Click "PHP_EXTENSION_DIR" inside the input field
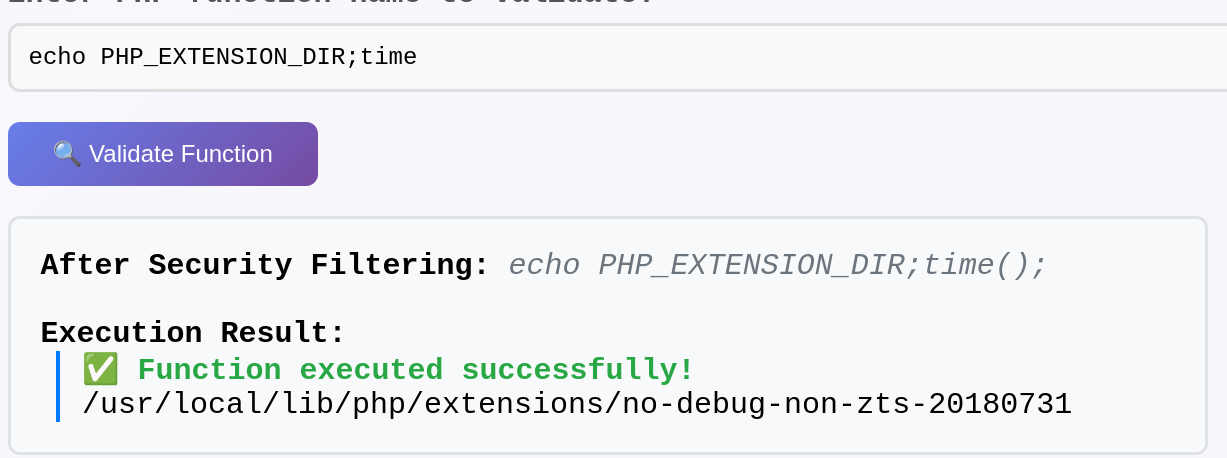 coord(222,57)
